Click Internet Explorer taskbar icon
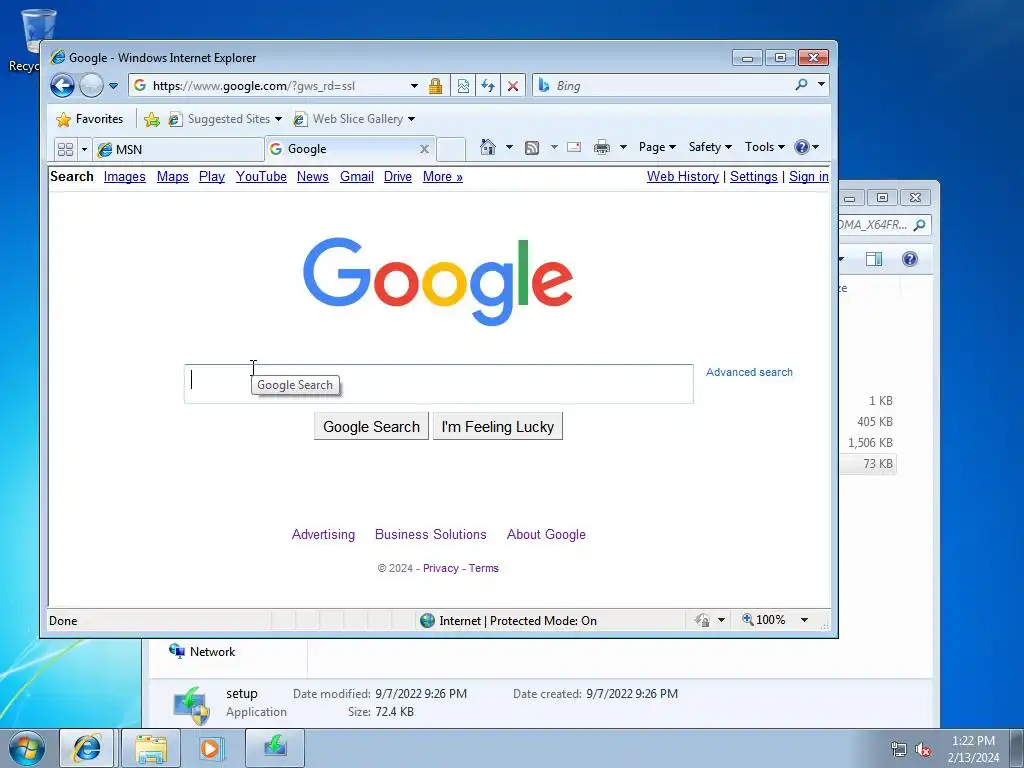Screen dimensions: 1024x768 tap(87, 748)
